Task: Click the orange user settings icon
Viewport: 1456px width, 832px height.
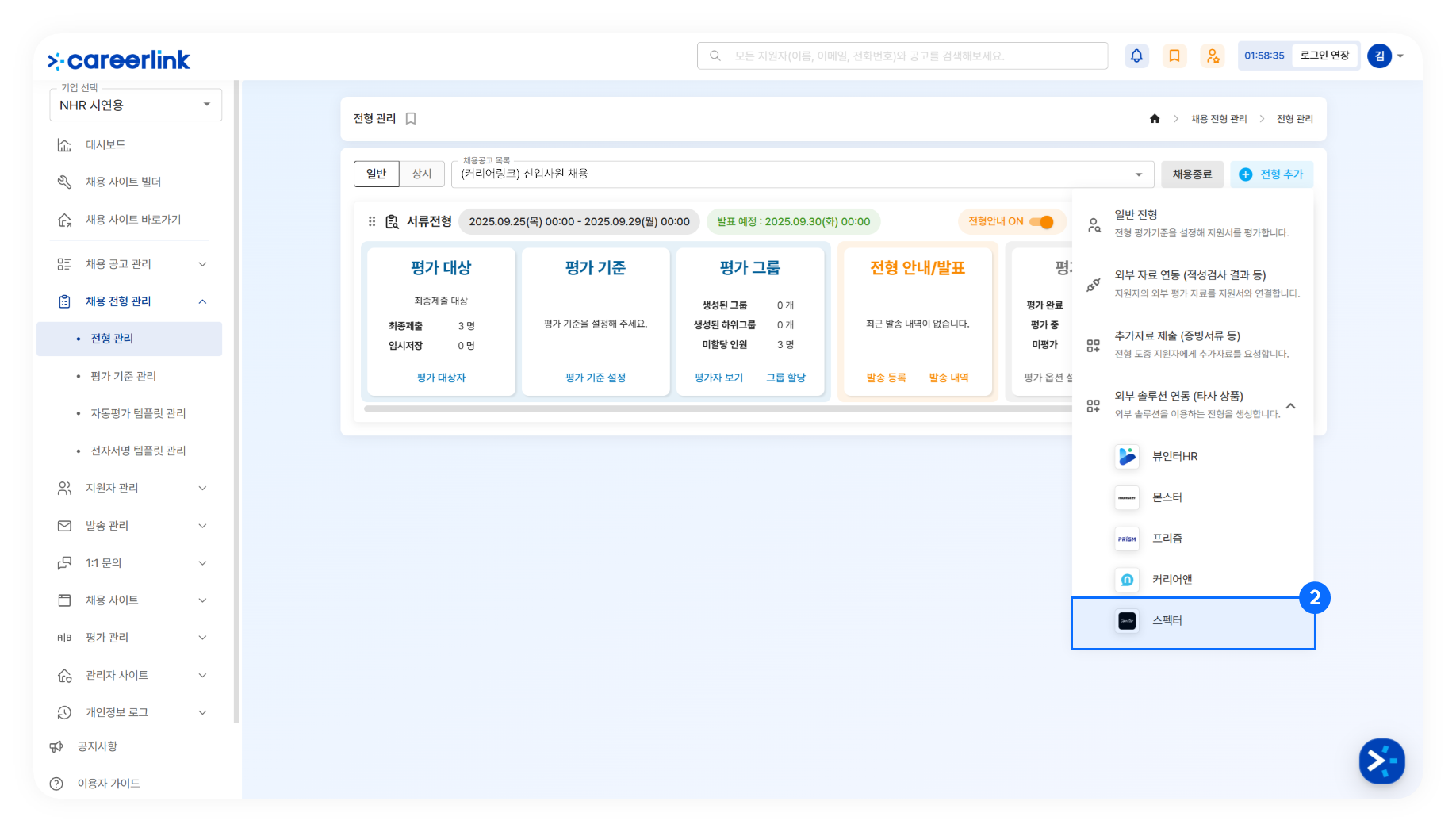Action: coord(1213,56)
